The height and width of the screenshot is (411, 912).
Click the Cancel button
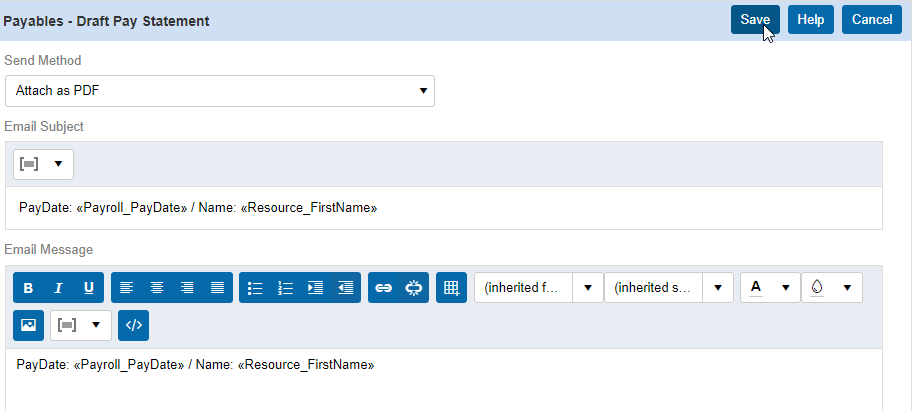tap(871, 20)
